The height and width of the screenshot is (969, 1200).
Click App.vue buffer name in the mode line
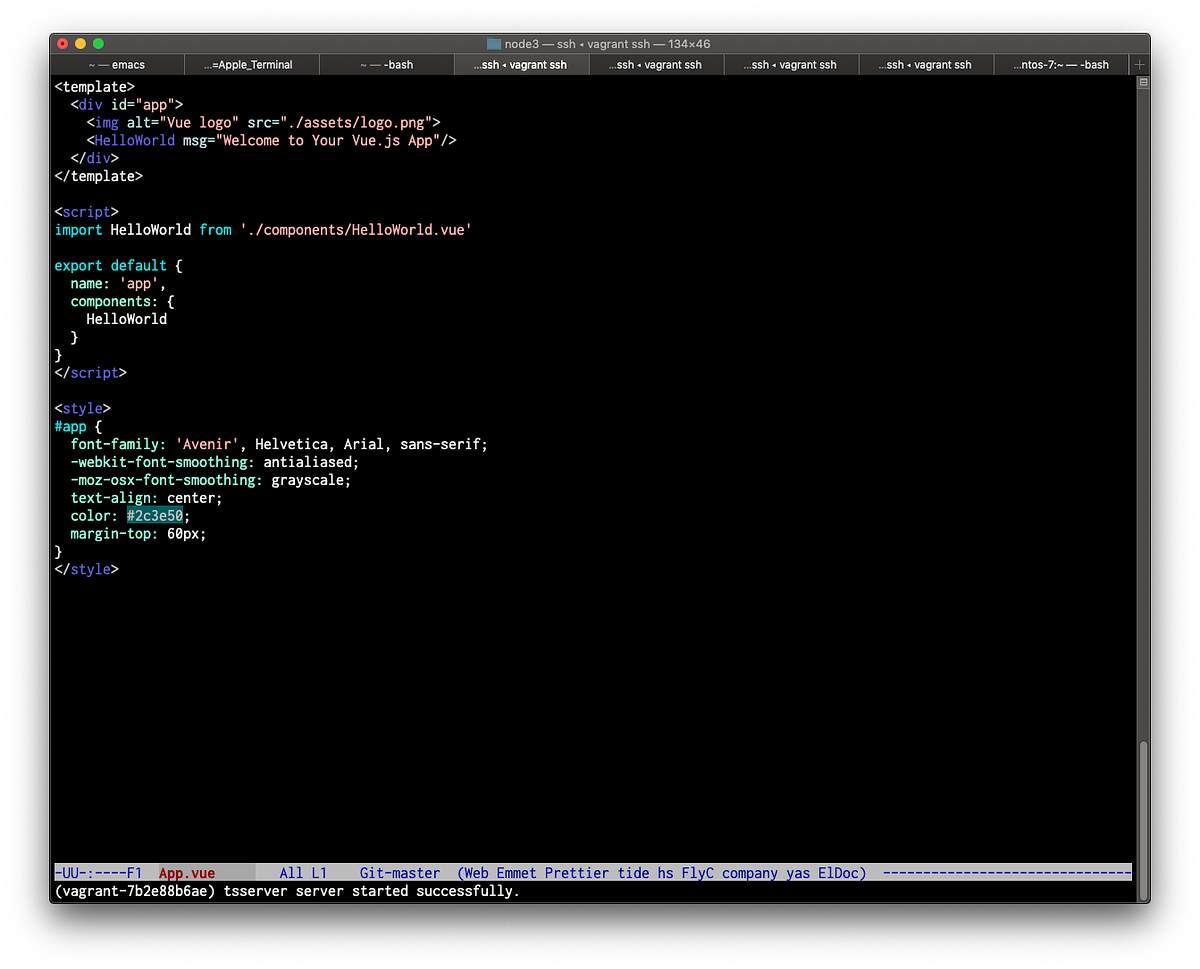click(x=187, y=873)
